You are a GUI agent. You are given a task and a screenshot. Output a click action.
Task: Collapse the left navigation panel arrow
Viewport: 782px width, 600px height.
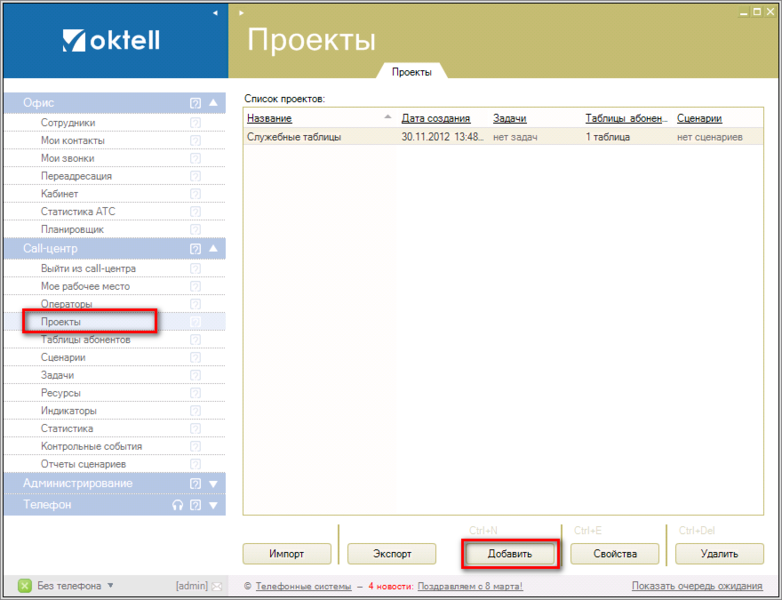215,13
